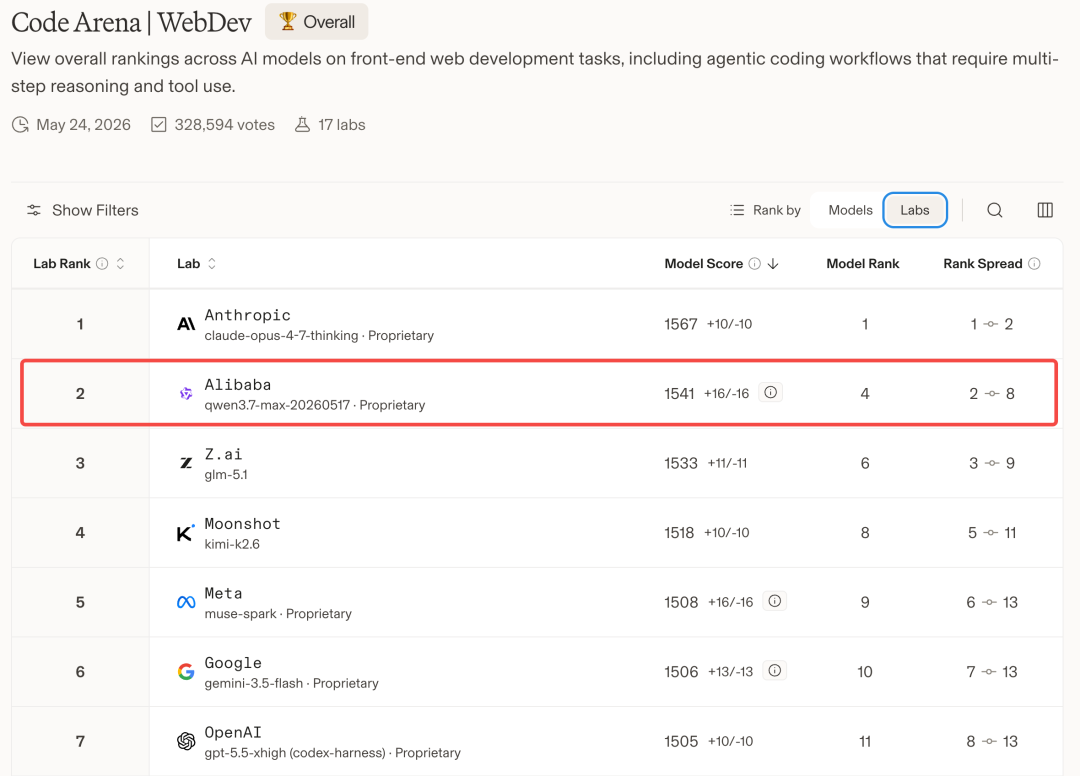Click gpt-5.5-xhigh (codex-harness) model text
This screenshot has height=776, width=1080.
coord(295,753)
